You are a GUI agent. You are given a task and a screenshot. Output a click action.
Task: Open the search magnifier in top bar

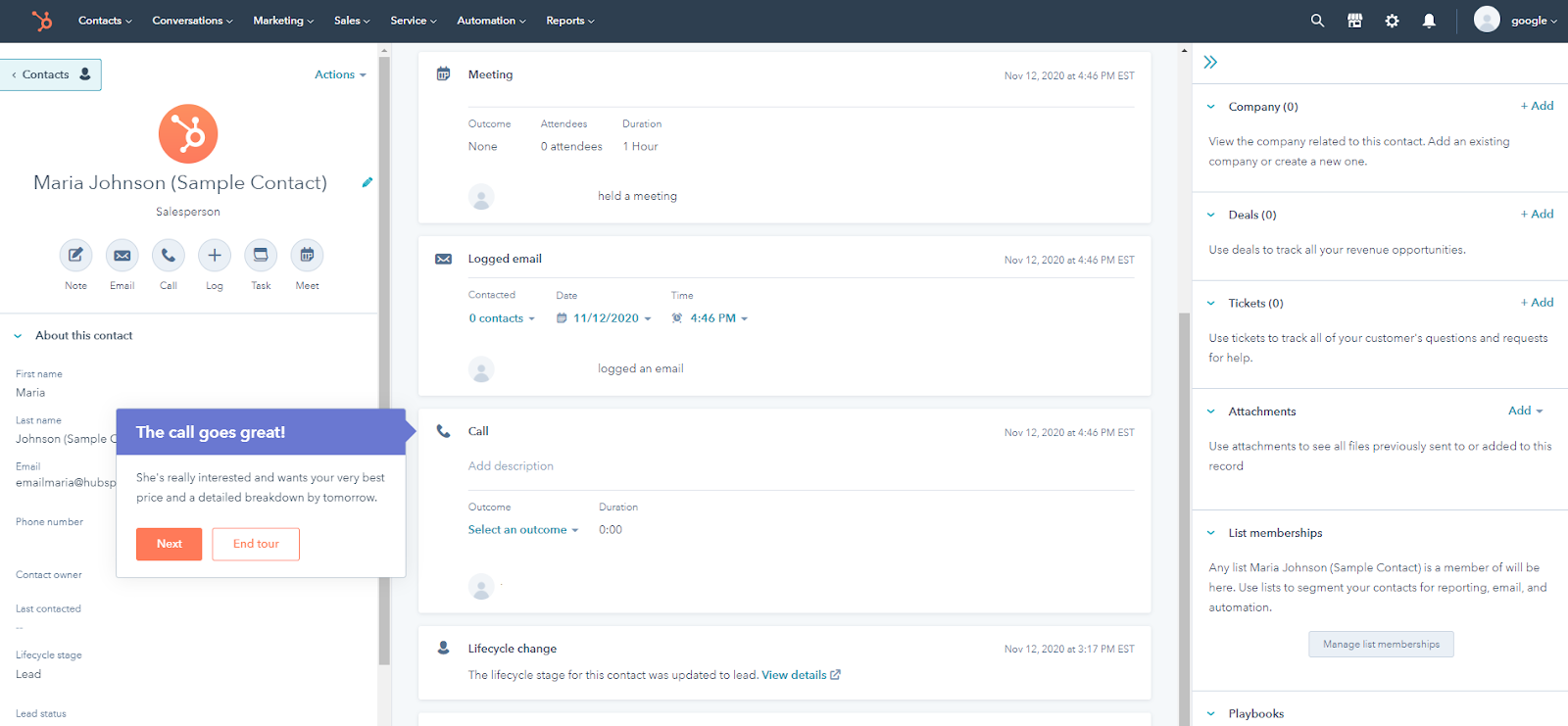1317,21
